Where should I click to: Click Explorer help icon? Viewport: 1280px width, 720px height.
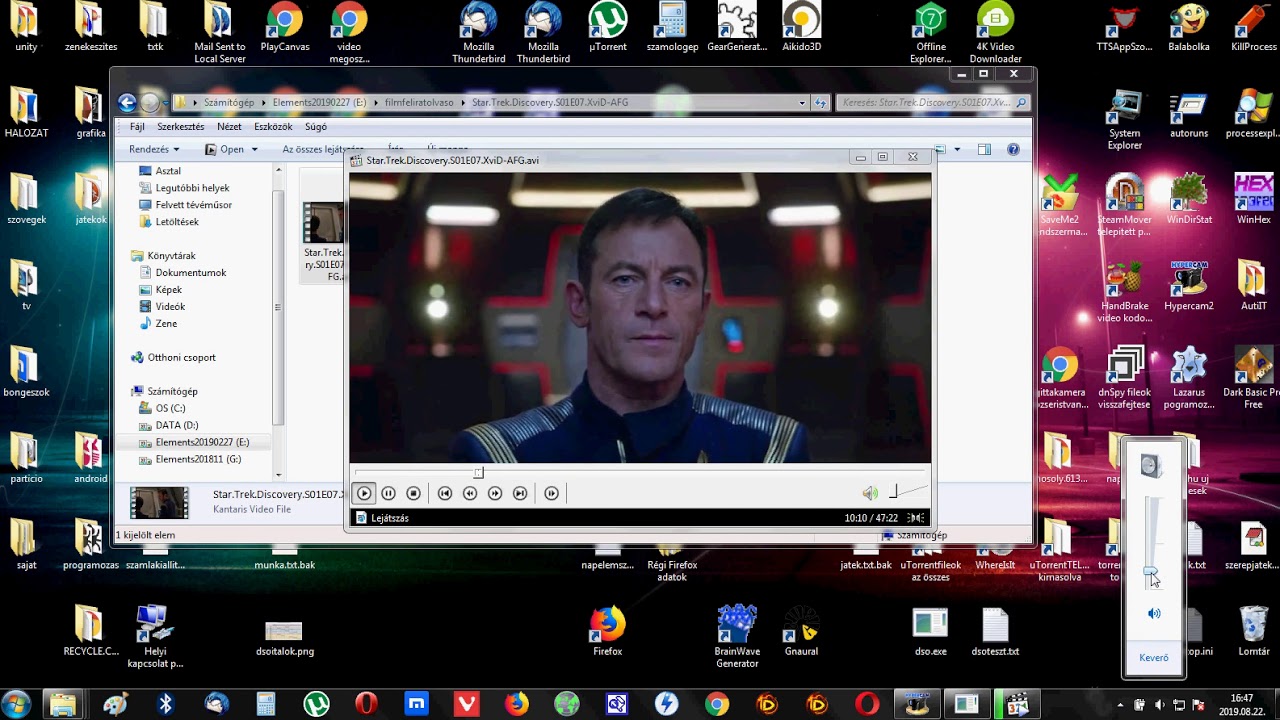[1013, 149]
